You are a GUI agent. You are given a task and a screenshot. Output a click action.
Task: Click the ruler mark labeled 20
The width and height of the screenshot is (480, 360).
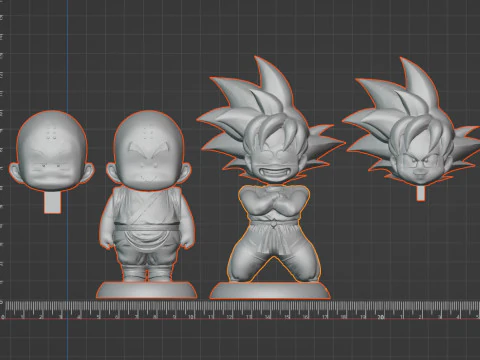click(381, 317)
